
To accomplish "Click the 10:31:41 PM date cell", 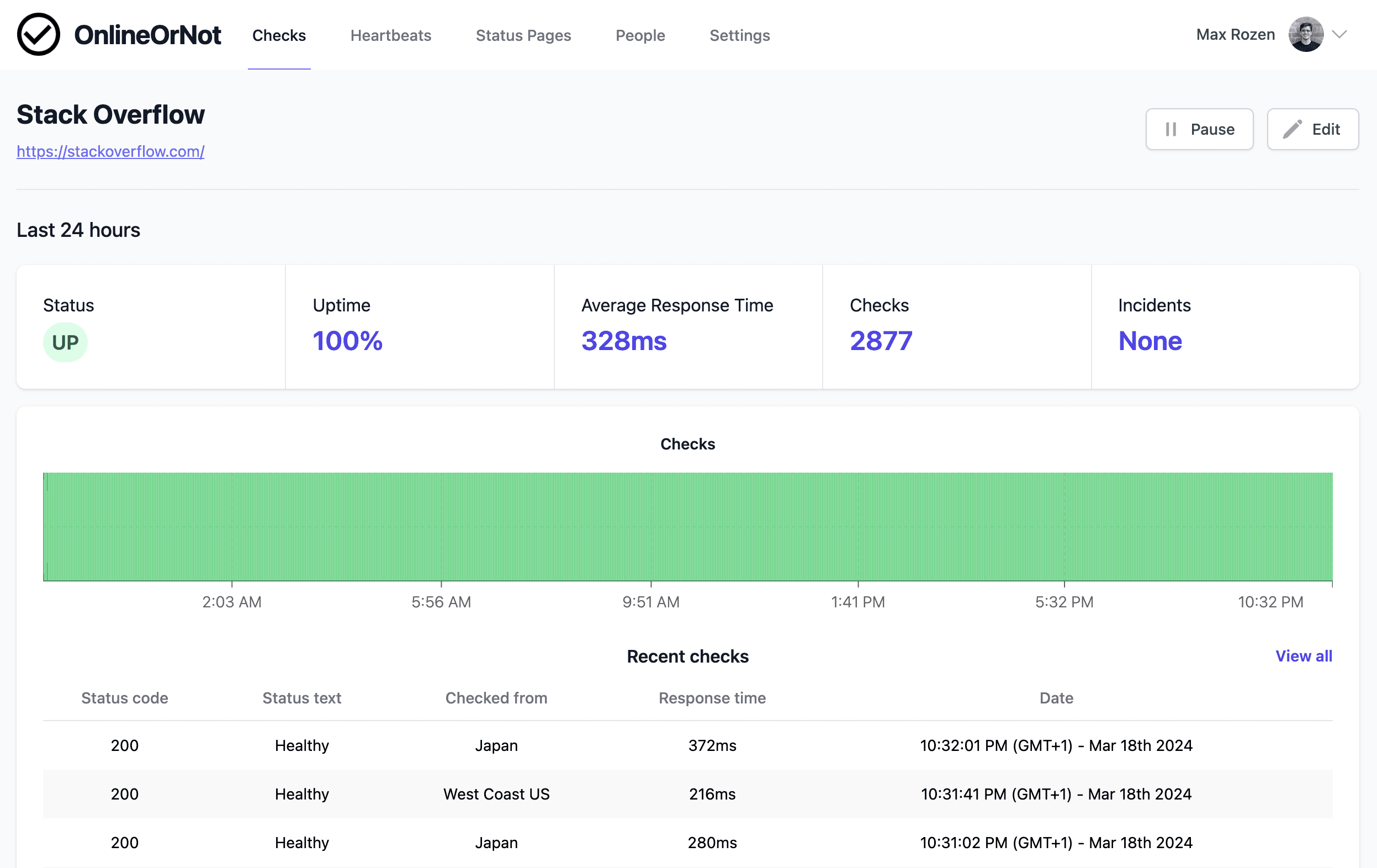I will point(1056,793).
